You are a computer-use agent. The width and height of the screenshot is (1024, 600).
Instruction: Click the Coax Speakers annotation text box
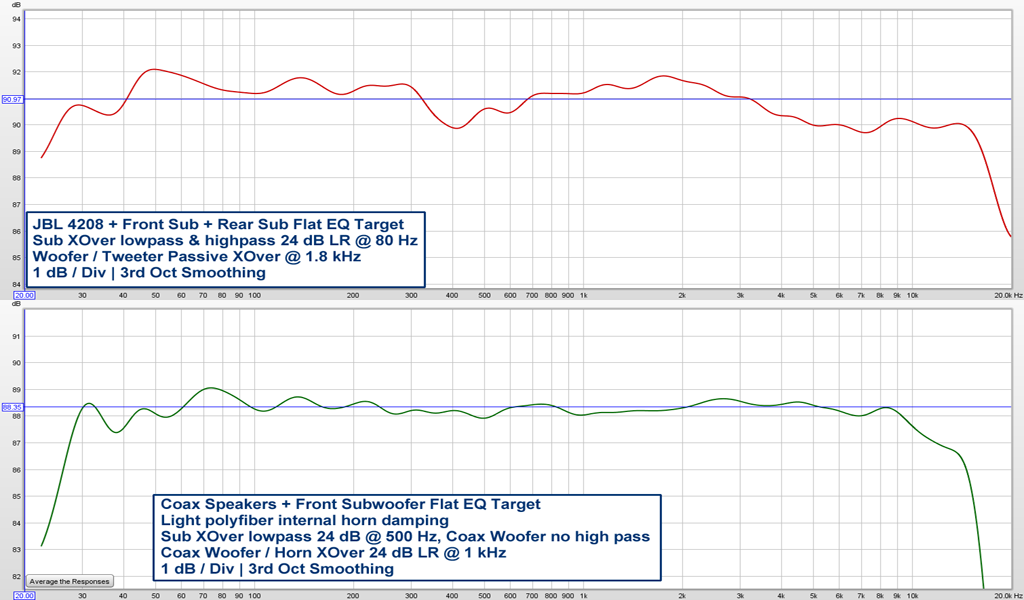405,537
